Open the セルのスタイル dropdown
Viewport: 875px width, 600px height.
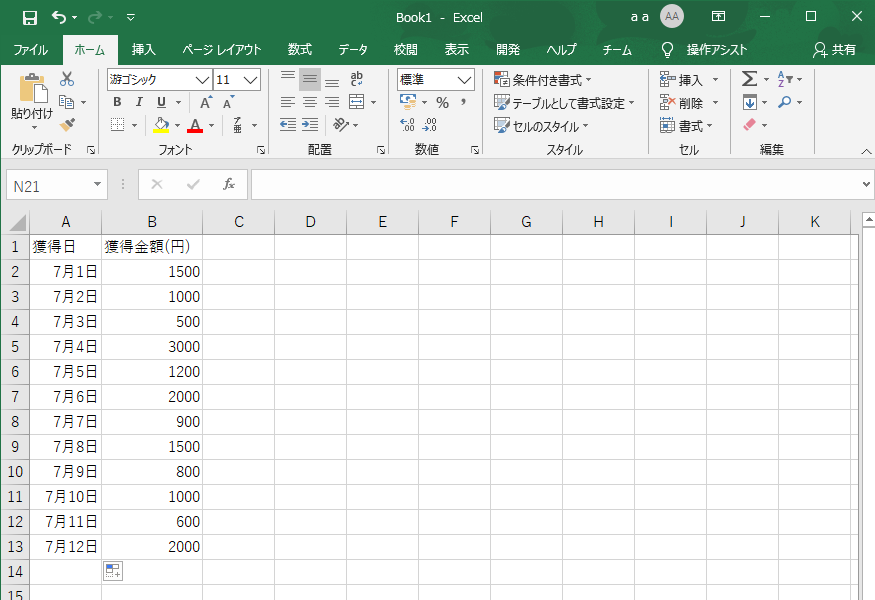pyautogui.click(x=541, y=126)
